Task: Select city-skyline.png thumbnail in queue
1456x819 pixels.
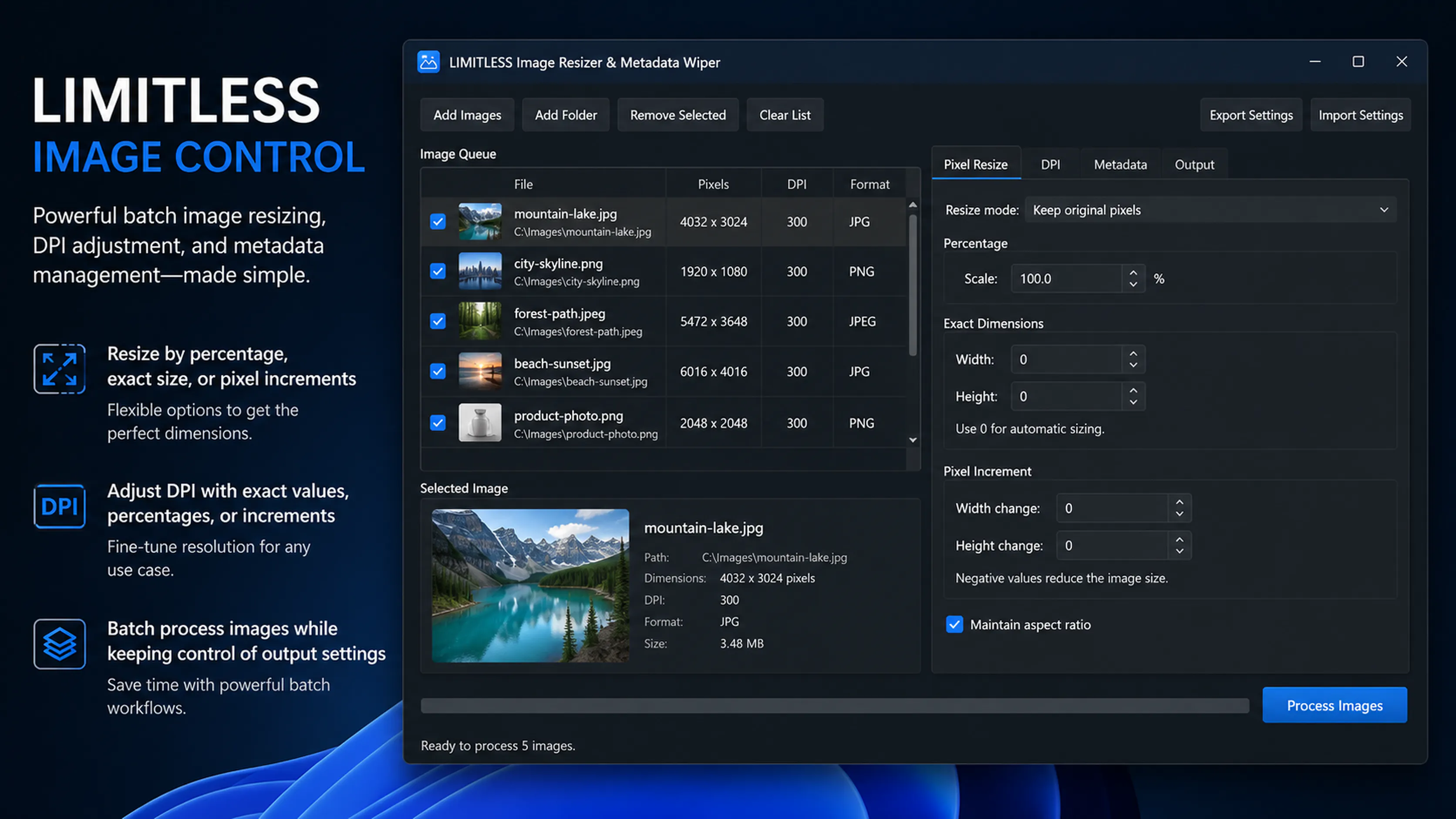Action: [x=480, y=271]
